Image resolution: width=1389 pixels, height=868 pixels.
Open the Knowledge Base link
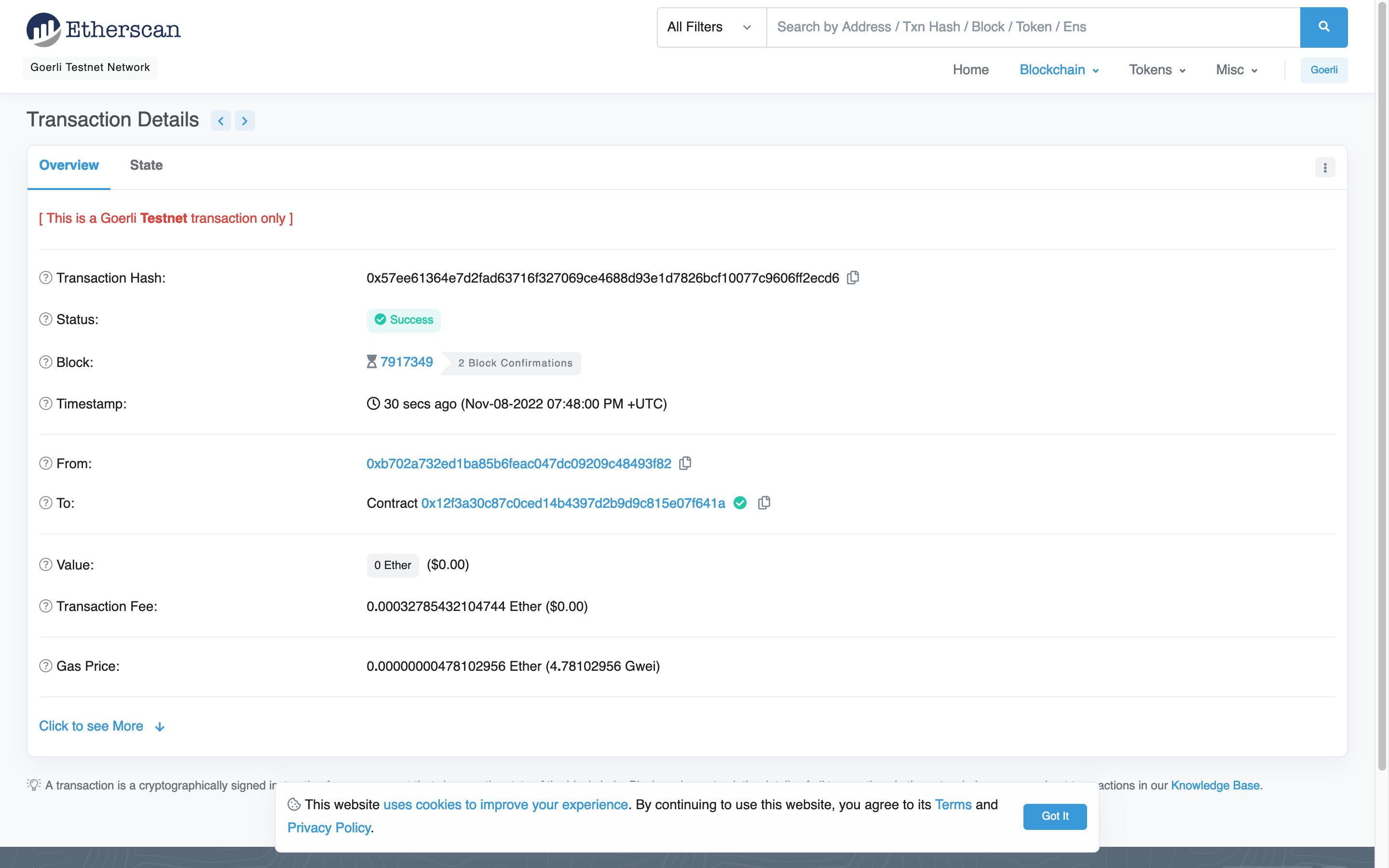1215,786
